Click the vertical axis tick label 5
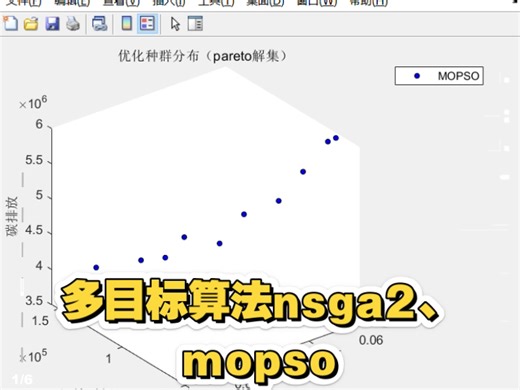Image resolution: width=520 pixels, height=390 pixels. pyautogui.click(x=39, y=195)
